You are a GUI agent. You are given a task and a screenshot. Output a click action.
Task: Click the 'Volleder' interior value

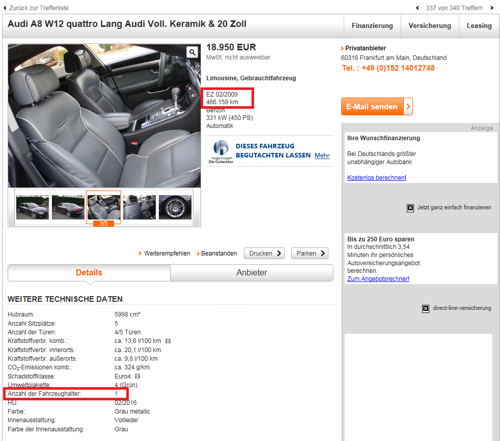[126, 420]
